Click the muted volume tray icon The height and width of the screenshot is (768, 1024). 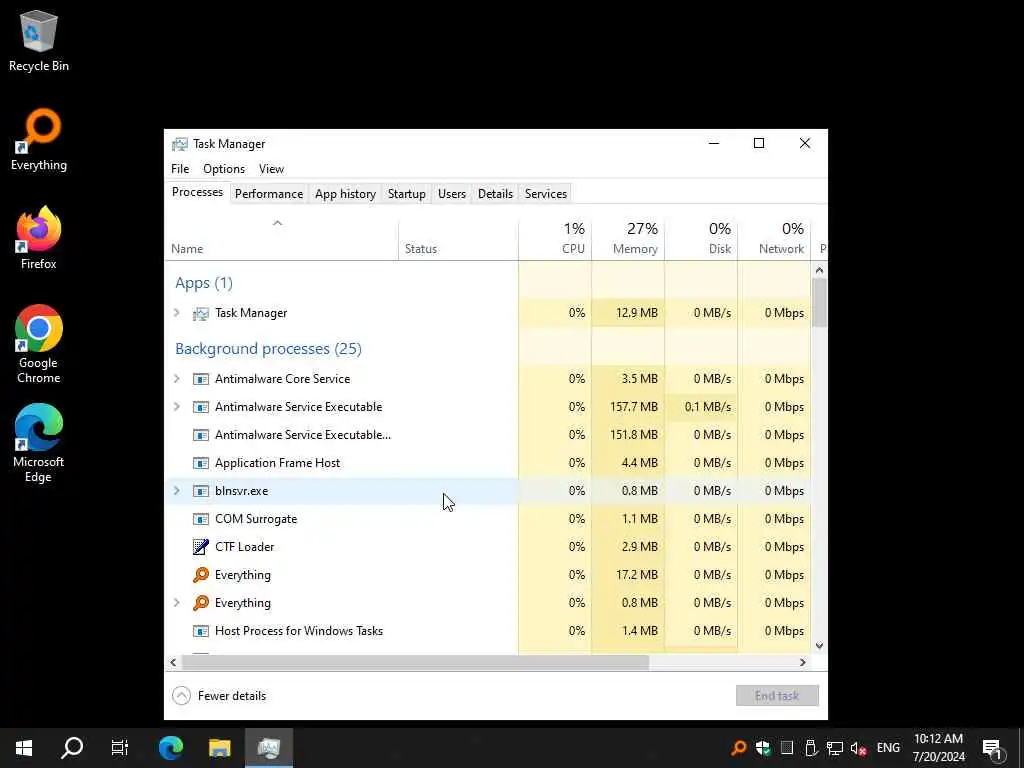pos(858,748)
